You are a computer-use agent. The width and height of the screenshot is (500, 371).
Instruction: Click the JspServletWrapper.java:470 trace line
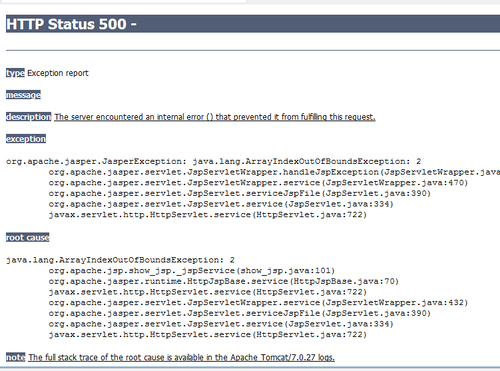click(x=258, y=183)
